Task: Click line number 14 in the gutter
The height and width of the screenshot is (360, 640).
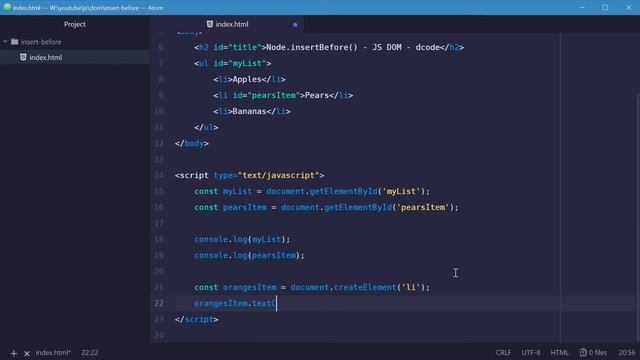Action: click(x=159, y=176)
